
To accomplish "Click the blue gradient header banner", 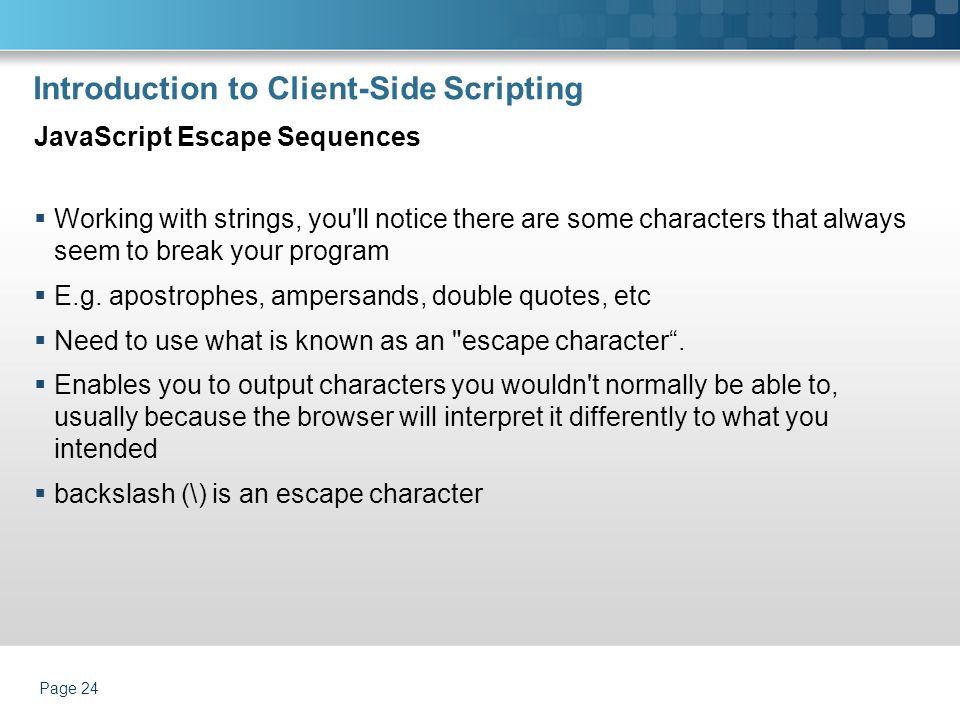I will (x=480, y=24).
